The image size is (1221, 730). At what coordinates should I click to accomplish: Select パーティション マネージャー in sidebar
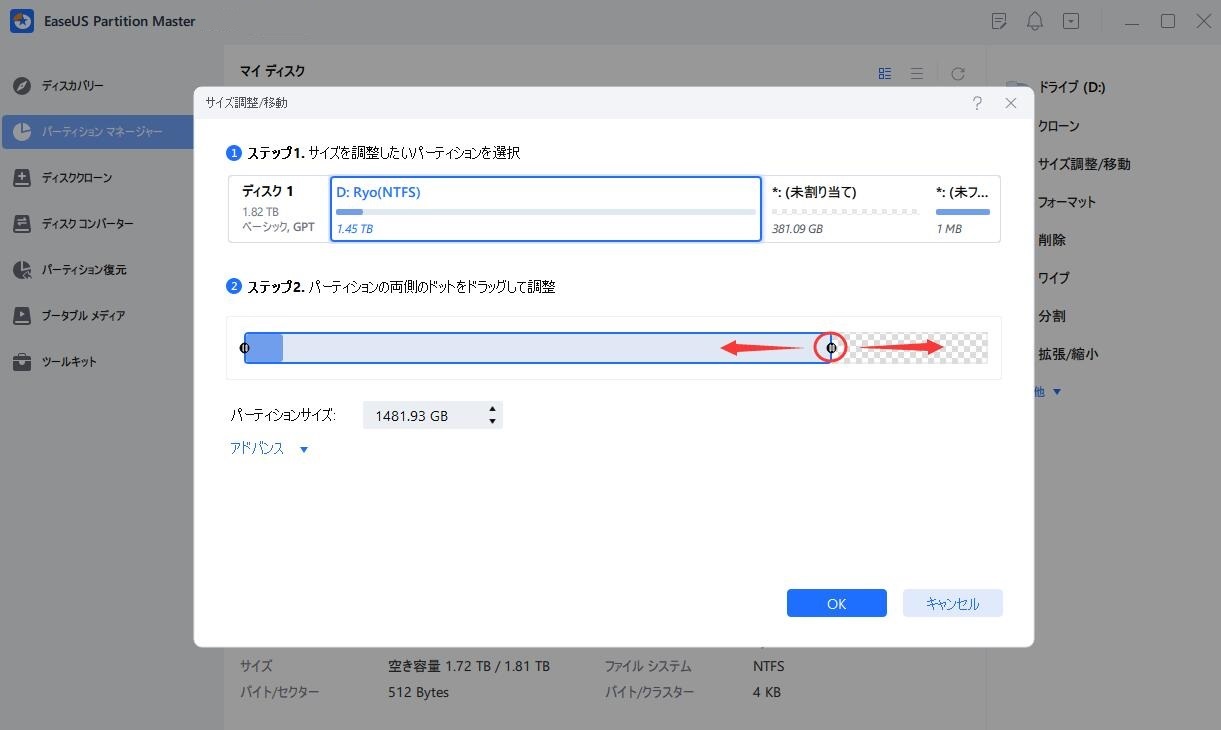click(x=95, y=131)
